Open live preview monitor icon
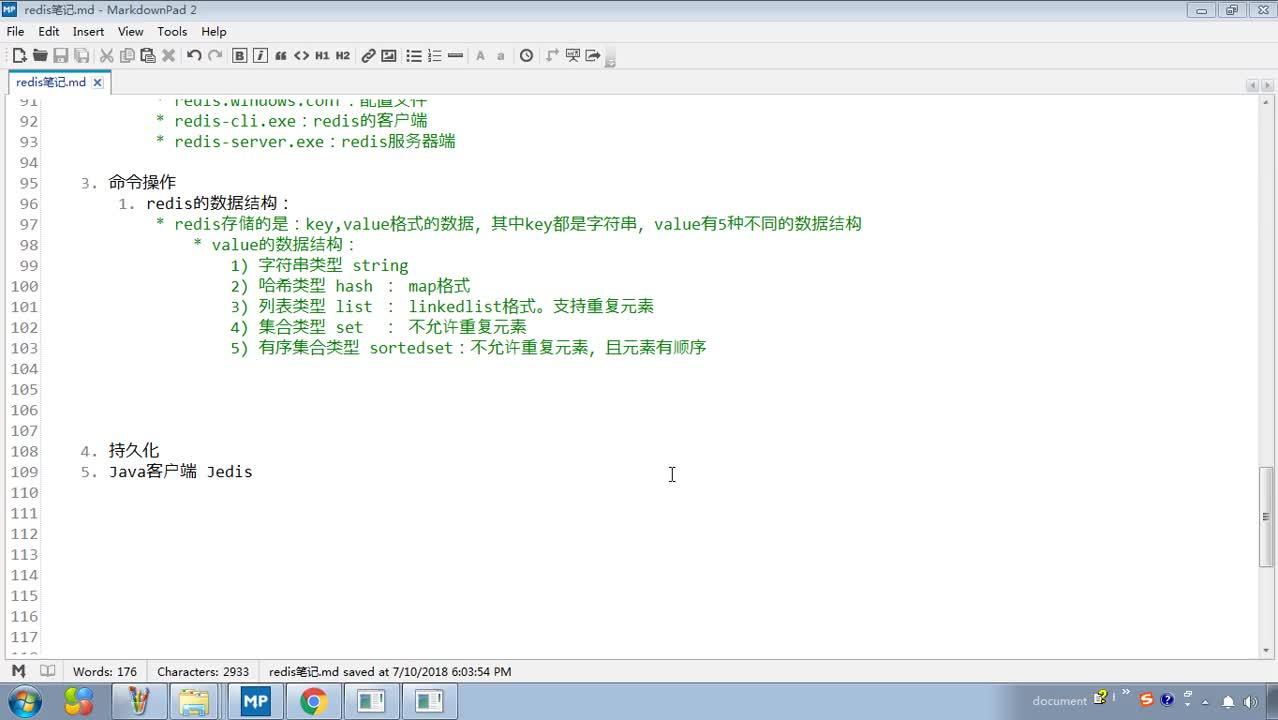The image size is (1278, 720). (573, 56)
